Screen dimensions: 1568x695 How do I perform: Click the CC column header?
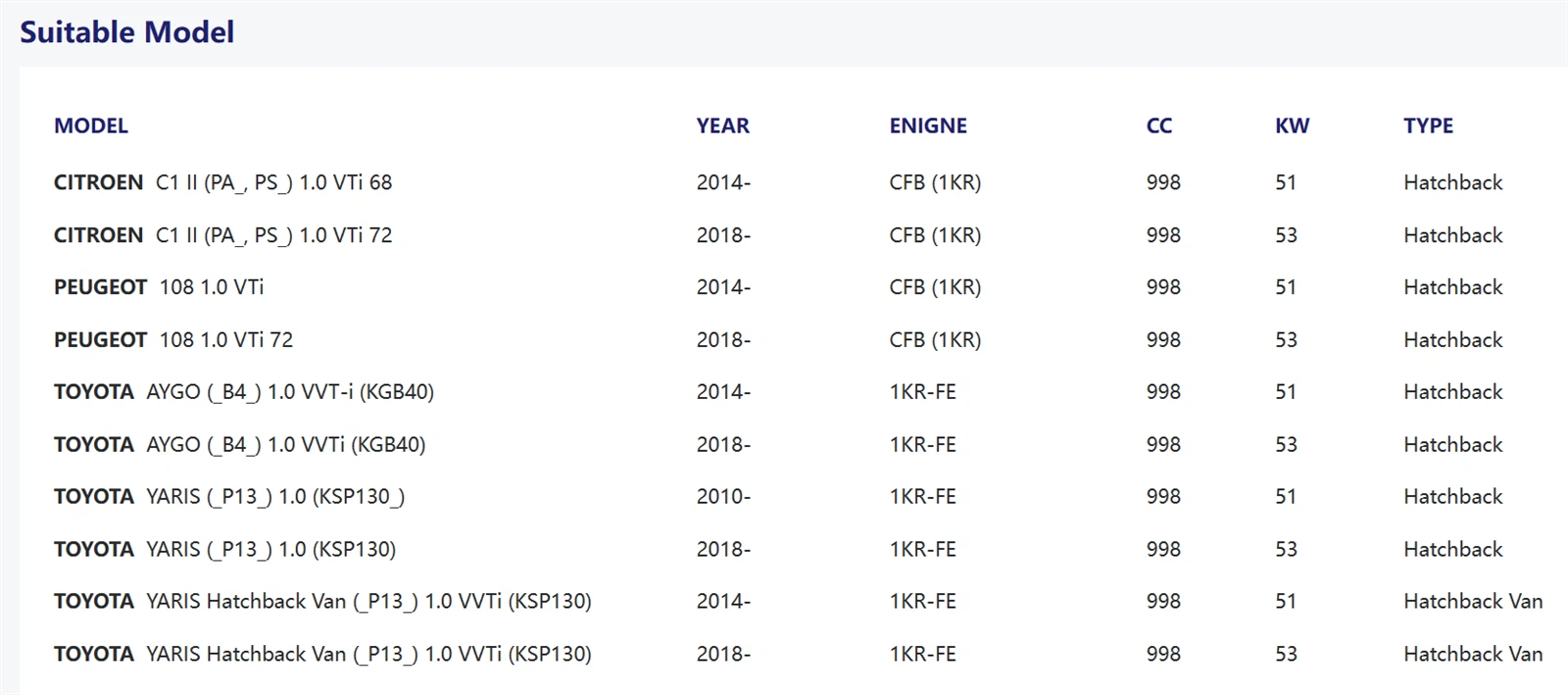(1159, 125)
